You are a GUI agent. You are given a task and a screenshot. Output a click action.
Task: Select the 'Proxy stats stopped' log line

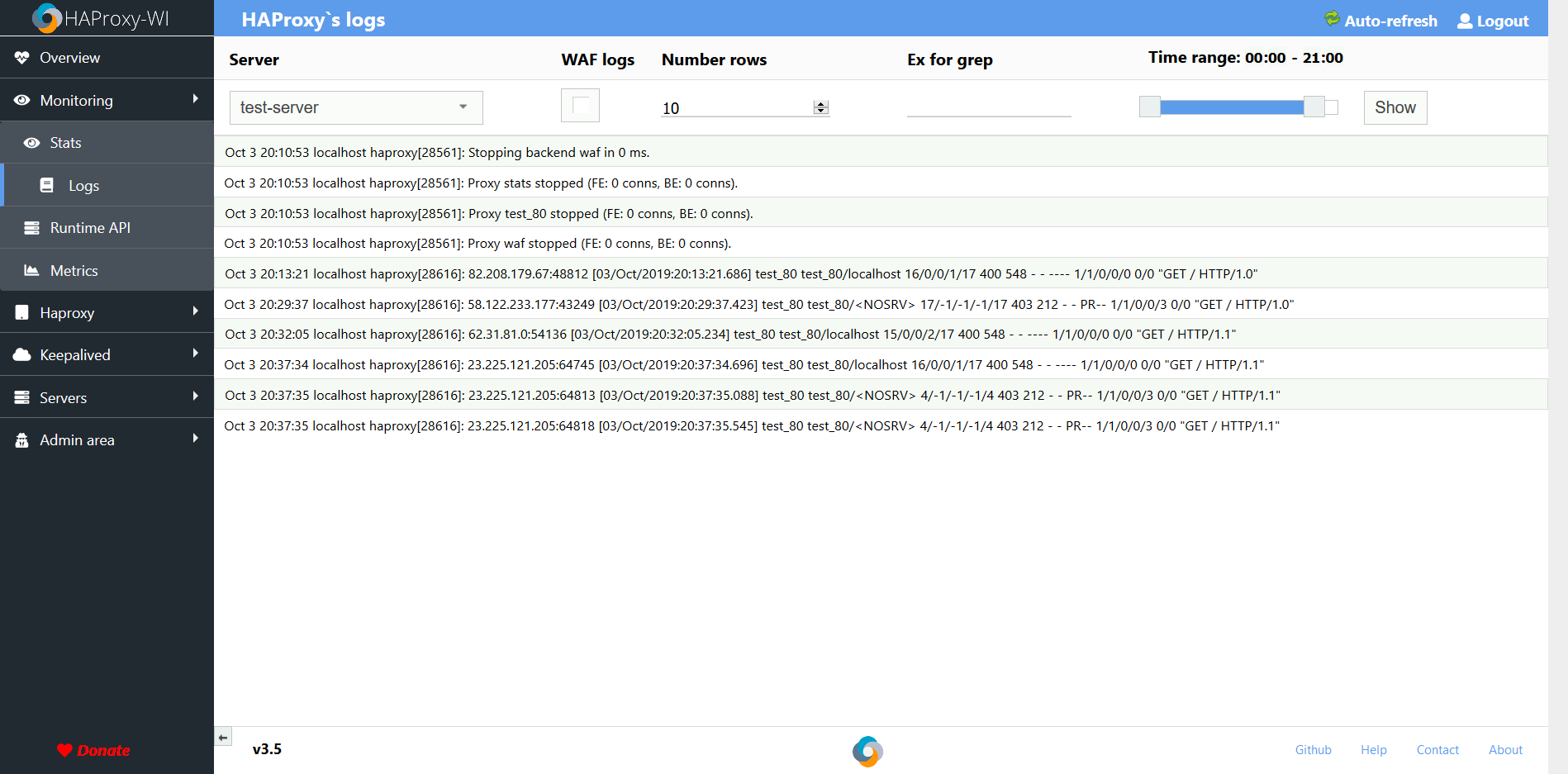click(881, 183)
